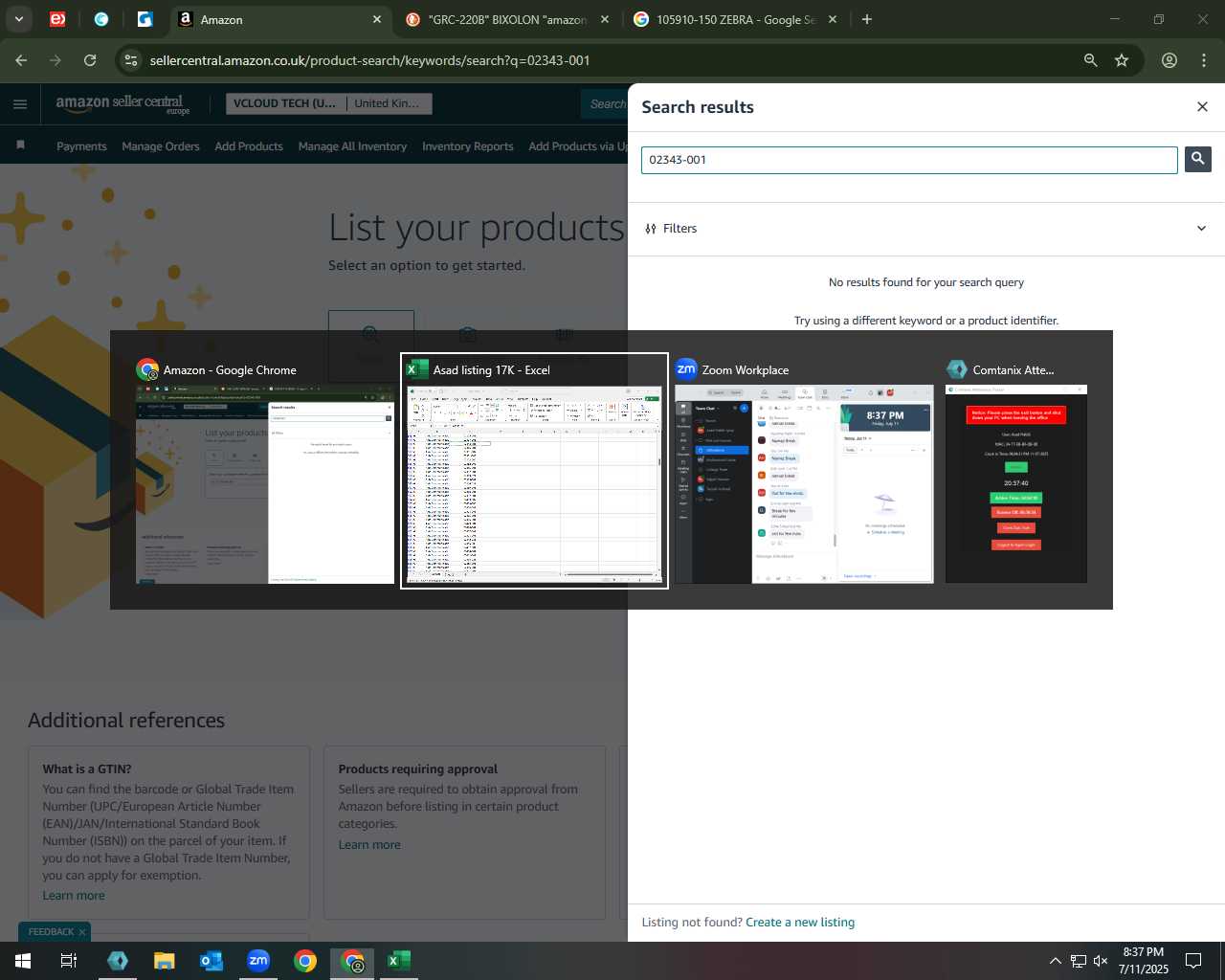The height and width of the screenshot is (980, 1225).
Task: Open Excel from taskbar
Action: point(399,961)
